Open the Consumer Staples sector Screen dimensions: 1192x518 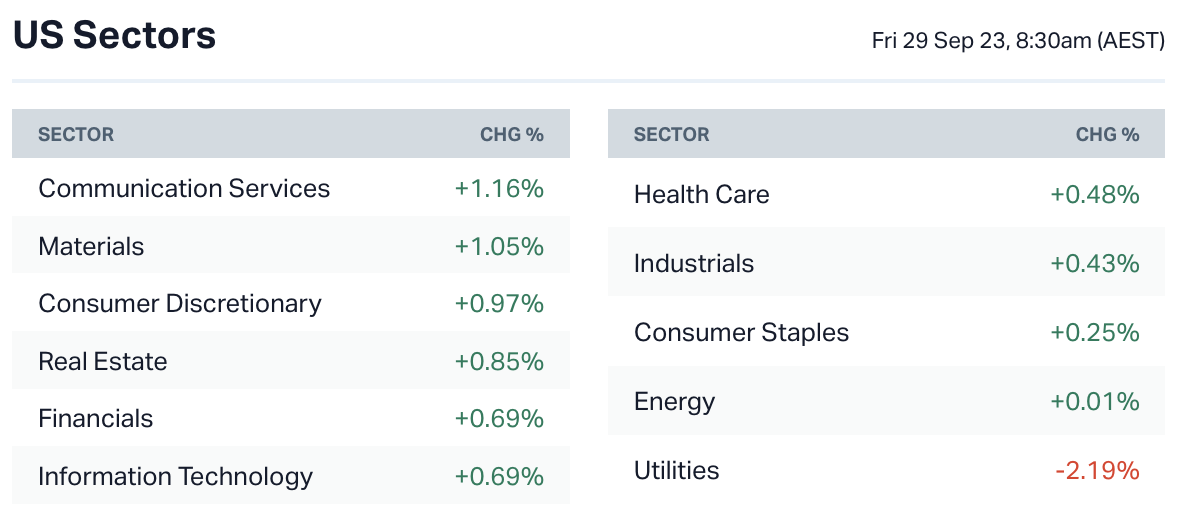741,333
